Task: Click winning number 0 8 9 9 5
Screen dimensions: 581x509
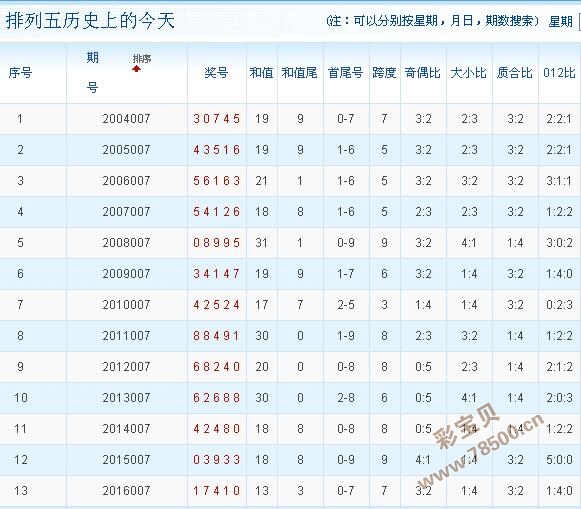Action: coord(217,243)
